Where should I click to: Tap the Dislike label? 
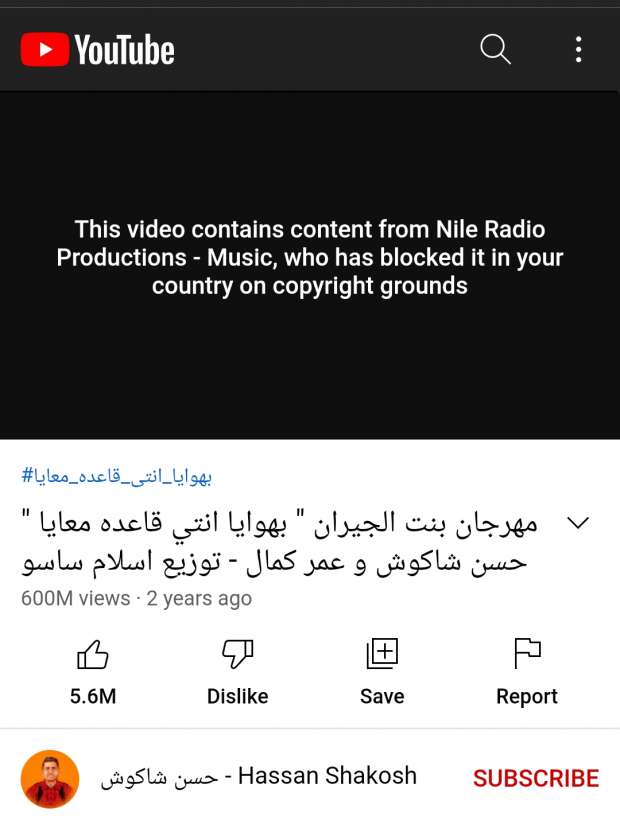pyautogui.click(x=238, y=697)
